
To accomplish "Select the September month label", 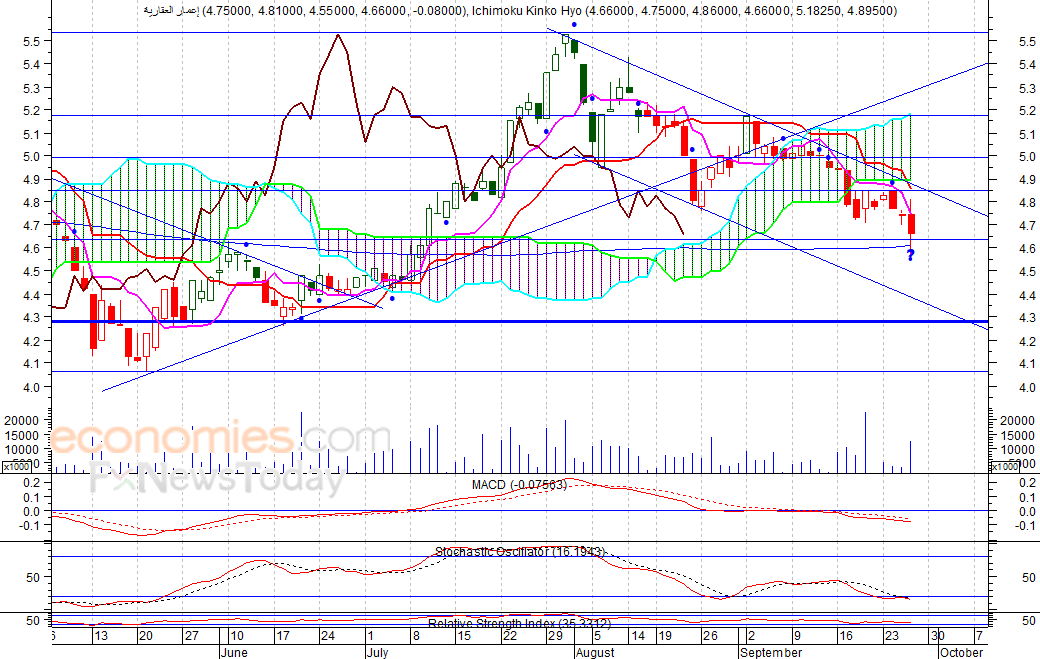I will [771, 652].
